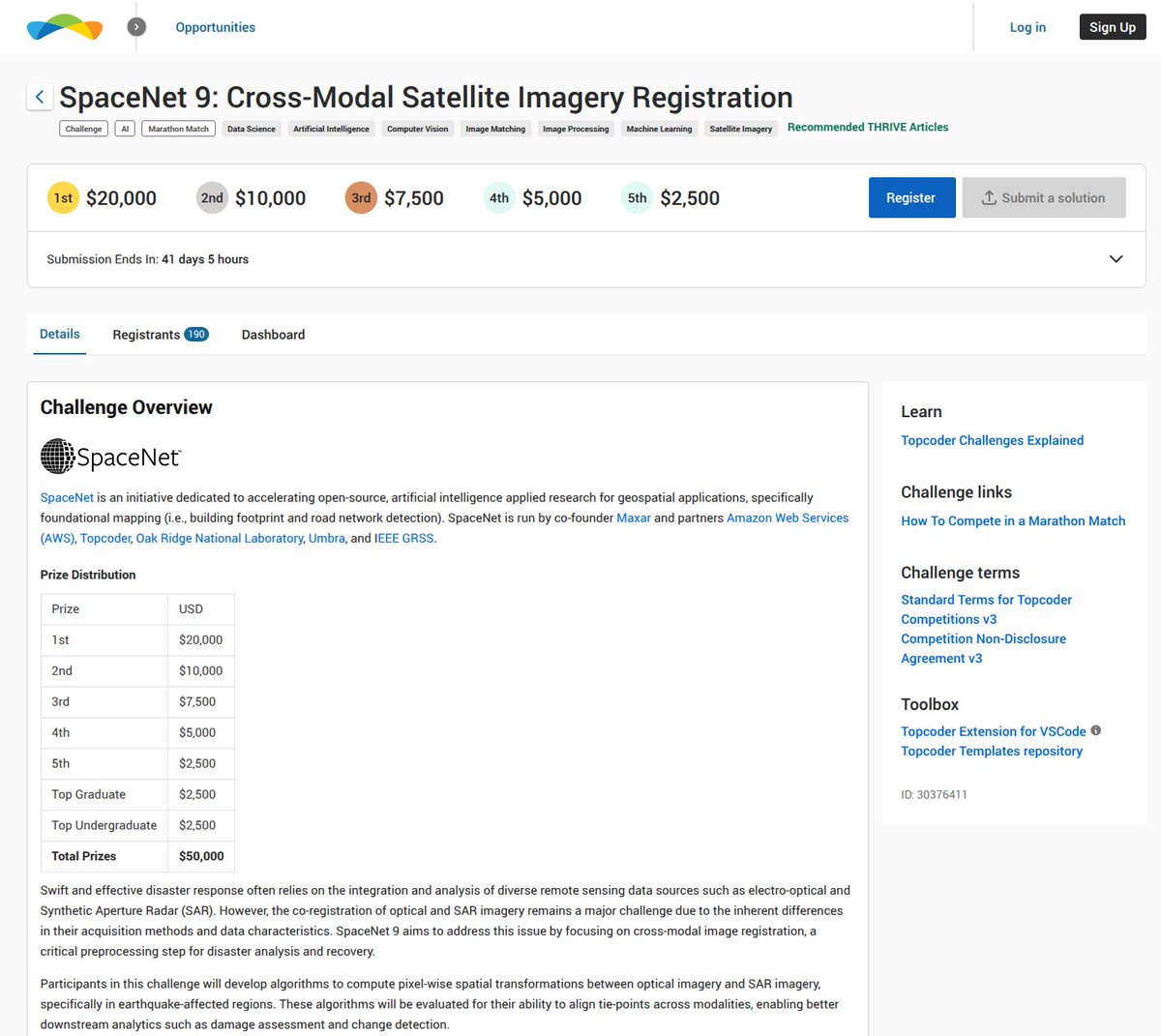The image size is (1161, 1036).
Task: Click the challenge ID 30376411 text
Action: click(934, 794)
